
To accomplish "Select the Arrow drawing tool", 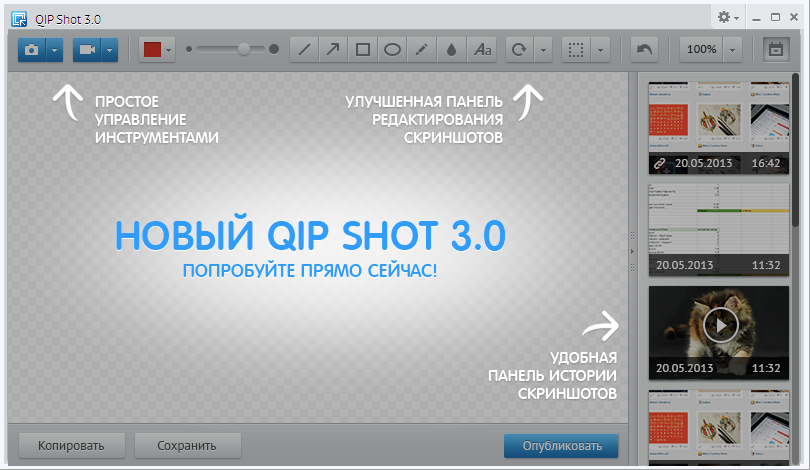I will pos(333,50).
